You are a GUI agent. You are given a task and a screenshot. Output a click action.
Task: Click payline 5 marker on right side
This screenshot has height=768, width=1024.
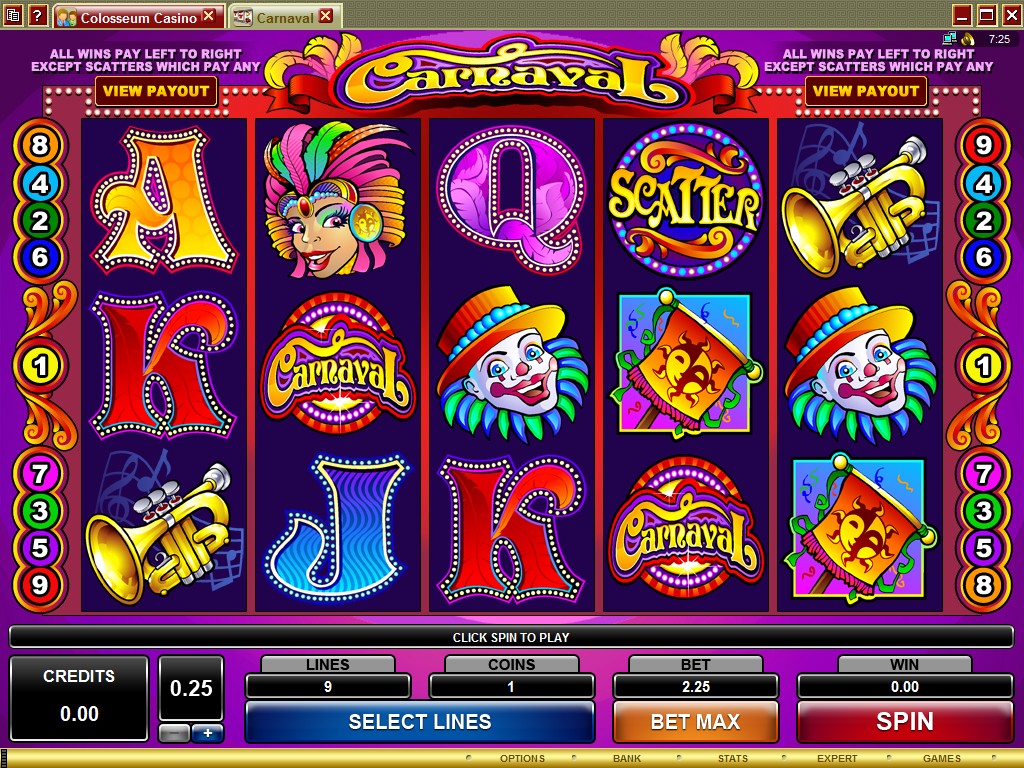(983, 548)
